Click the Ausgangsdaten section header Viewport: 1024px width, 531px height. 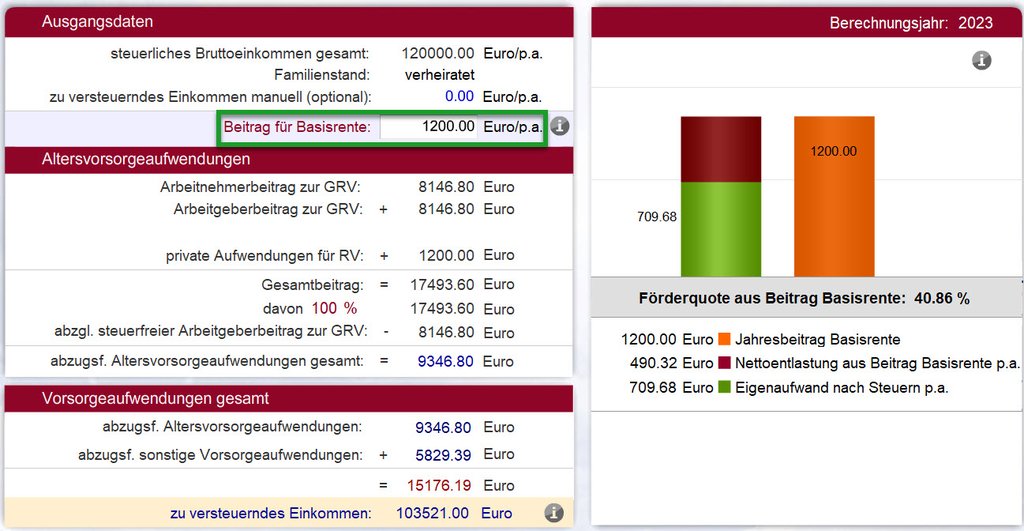click(289, 22)
